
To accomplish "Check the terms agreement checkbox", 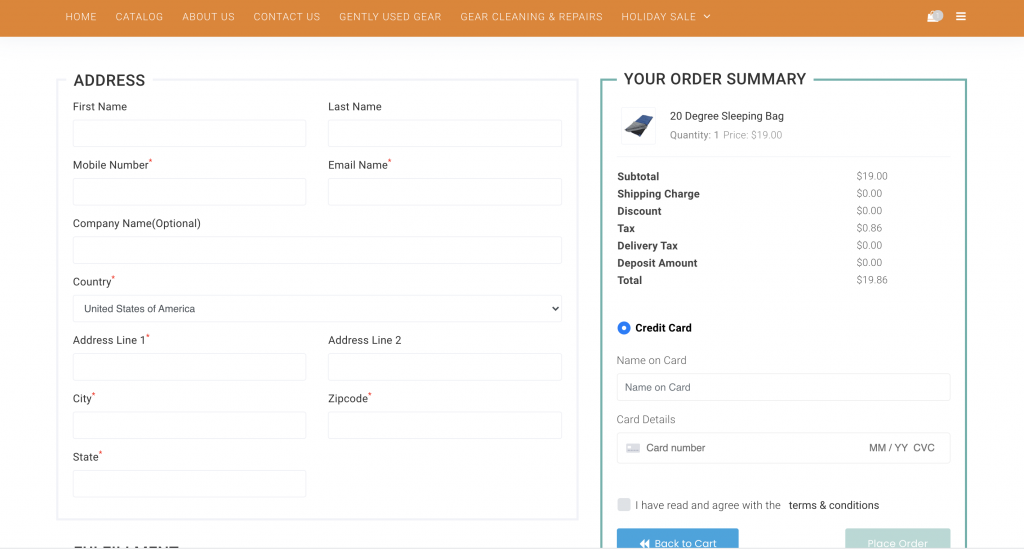I will coord(624,505).
